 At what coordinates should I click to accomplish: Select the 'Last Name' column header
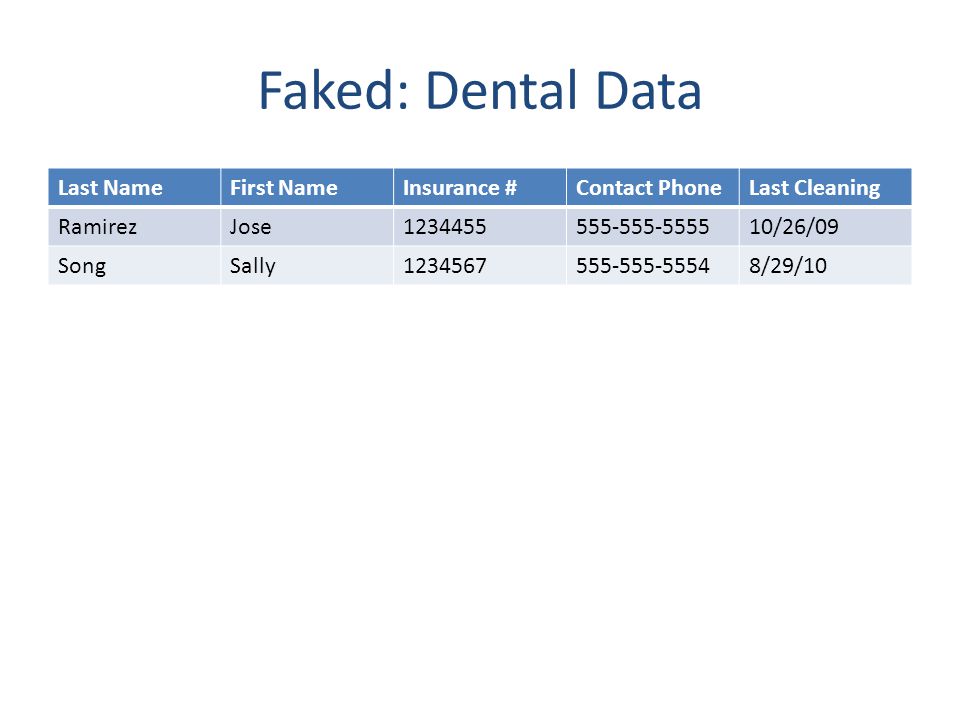click(134, 187)
